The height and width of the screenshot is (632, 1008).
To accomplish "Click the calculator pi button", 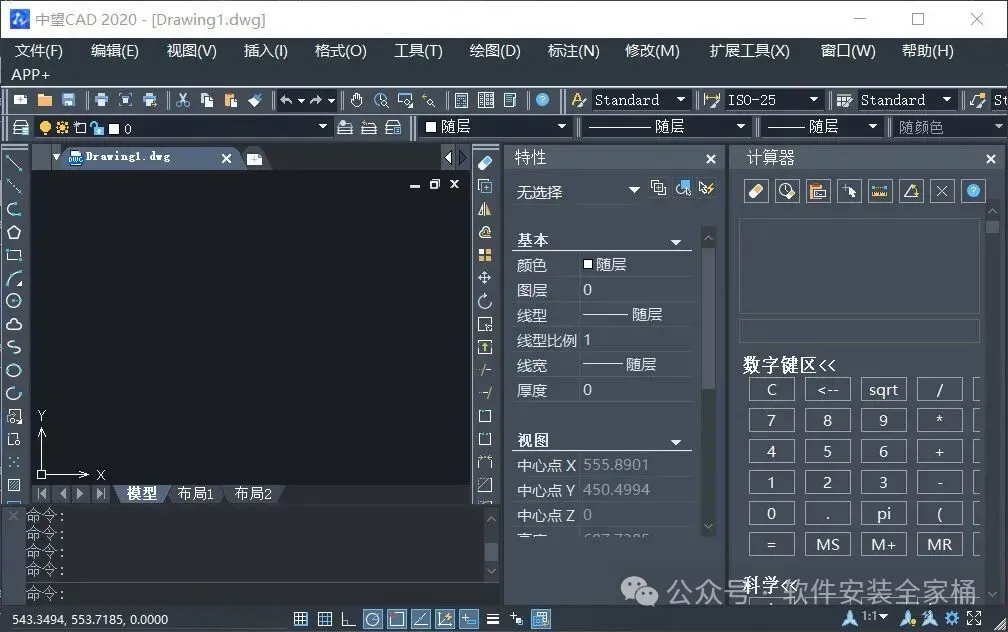I will click(883, 513).
